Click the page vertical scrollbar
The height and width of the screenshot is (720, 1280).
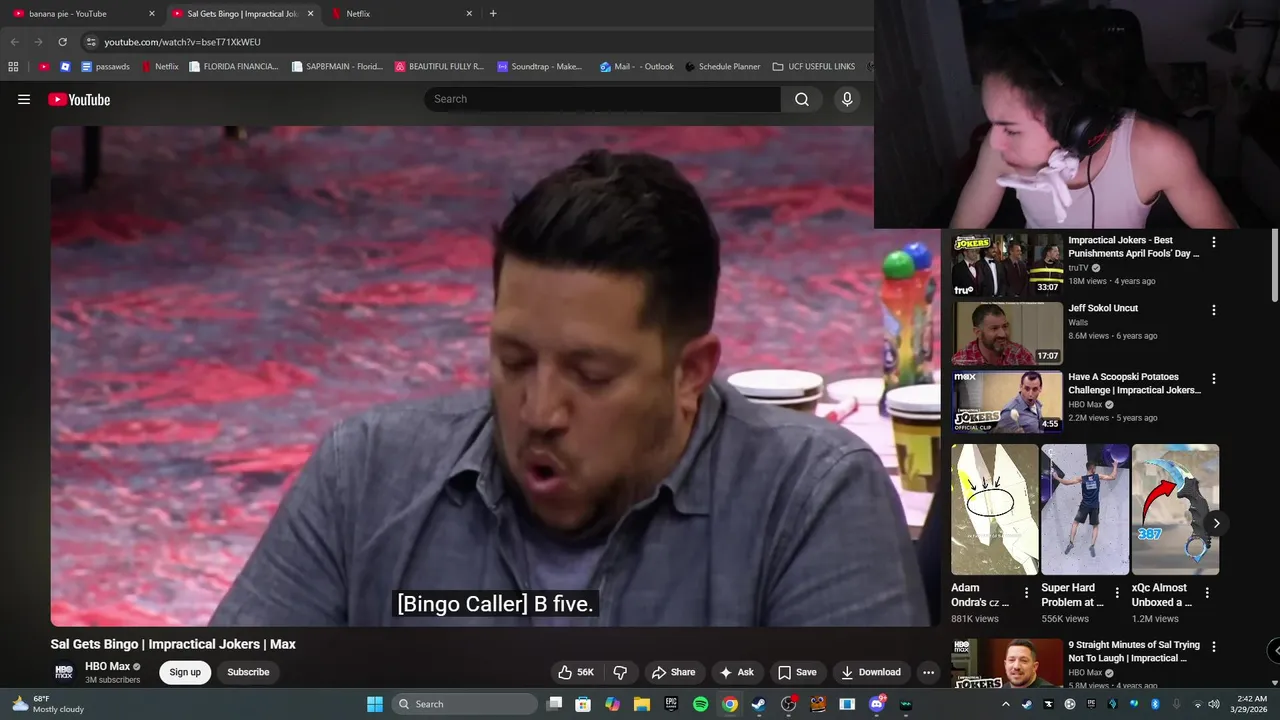[1275, 266]
